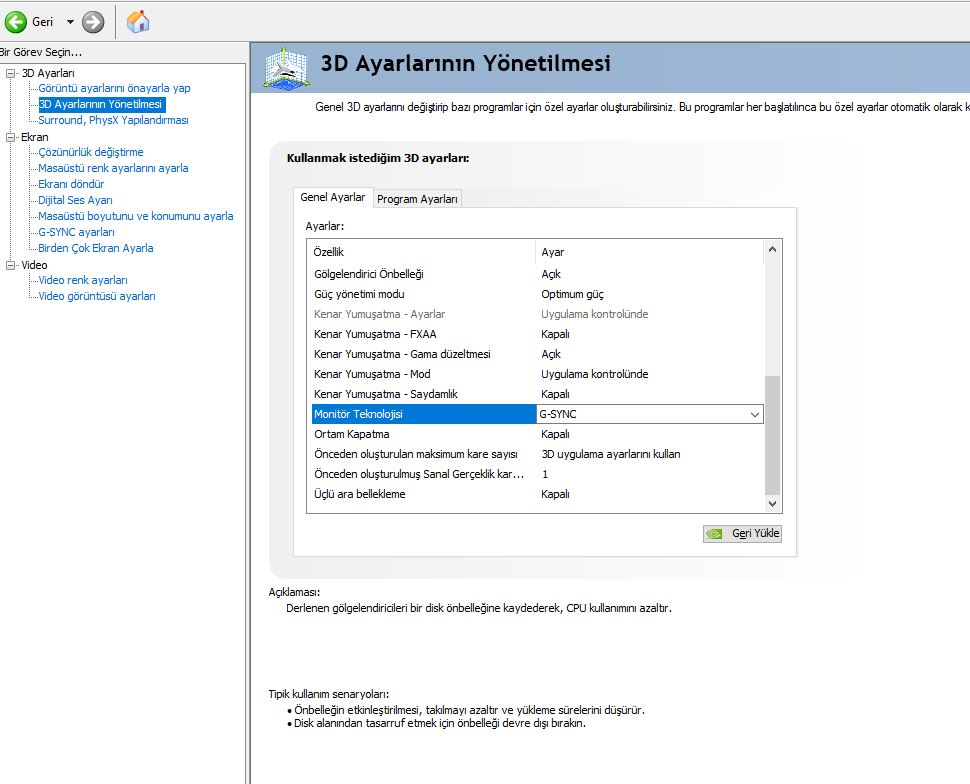Open Video renk ayarları page

(x=83, y=280)
